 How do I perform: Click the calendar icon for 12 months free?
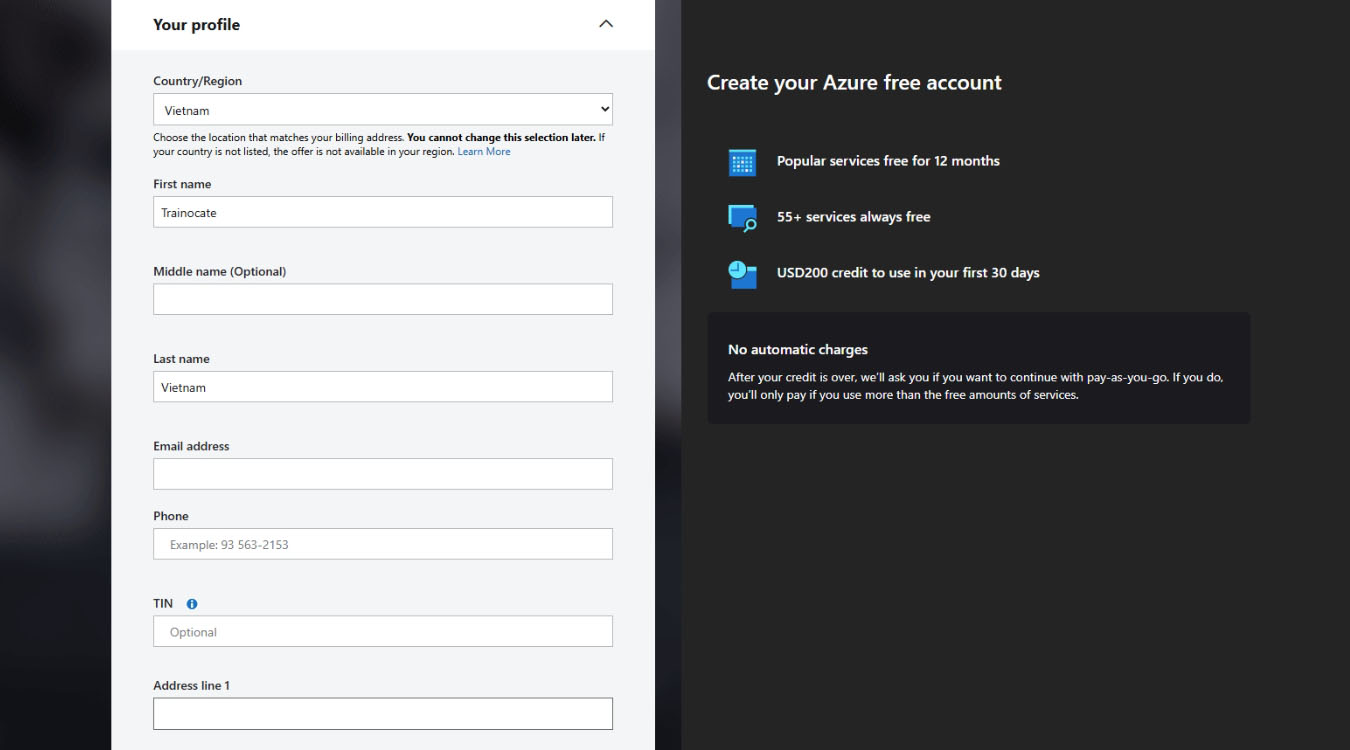coord(742,162)
